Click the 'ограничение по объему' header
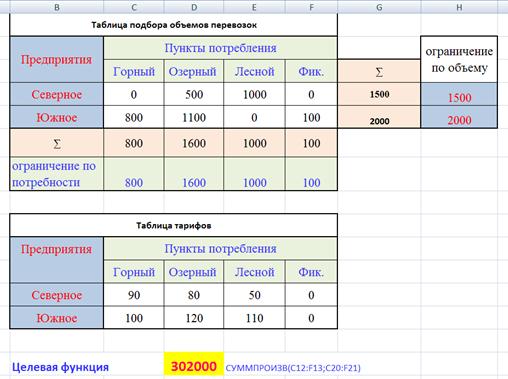Screen dimensions: 508x379 click(x=459, y=59)
